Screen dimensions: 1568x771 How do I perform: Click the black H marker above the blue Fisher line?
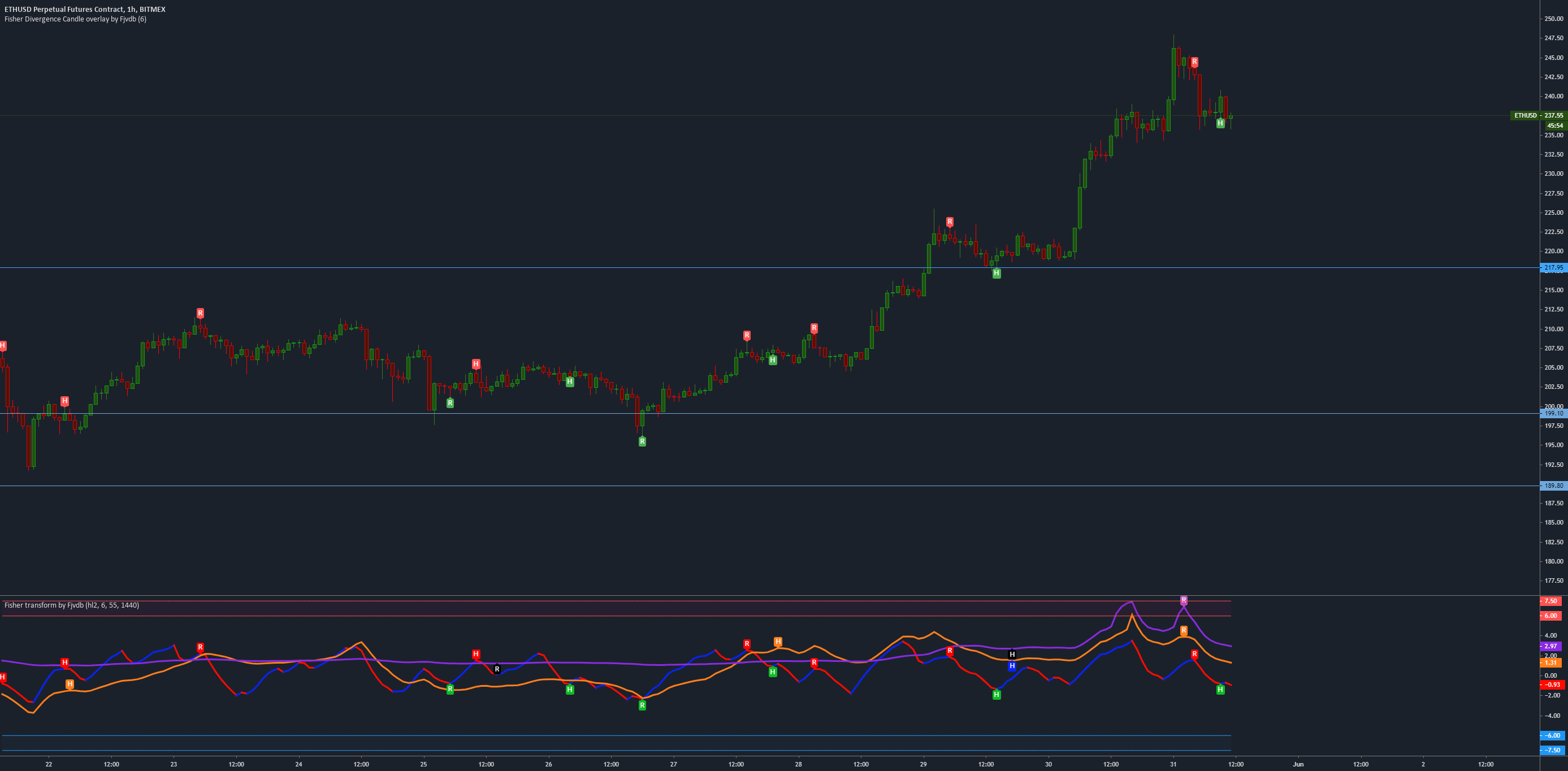(1012, 654)
